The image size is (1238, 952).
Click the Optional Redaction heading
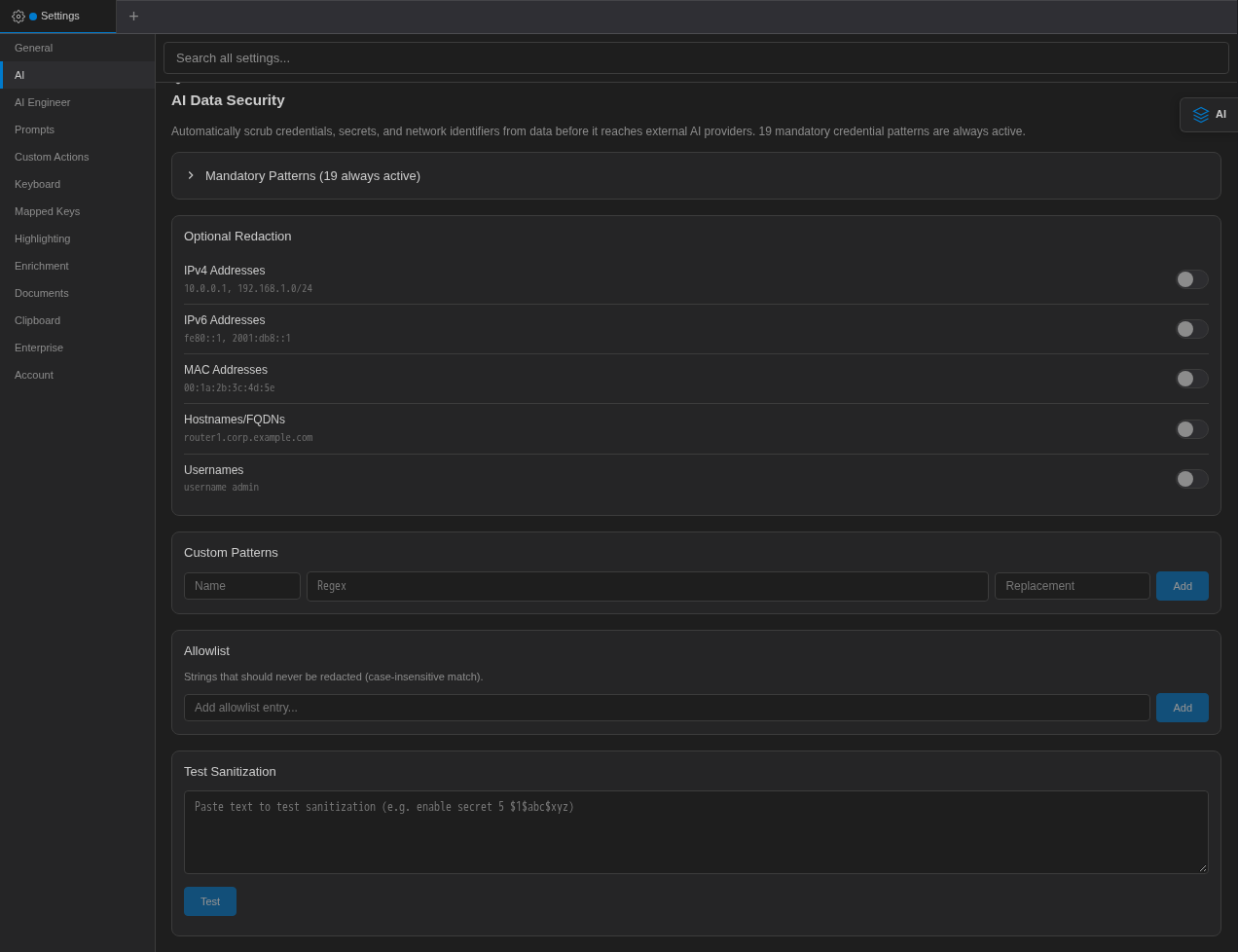pos(237,237)
